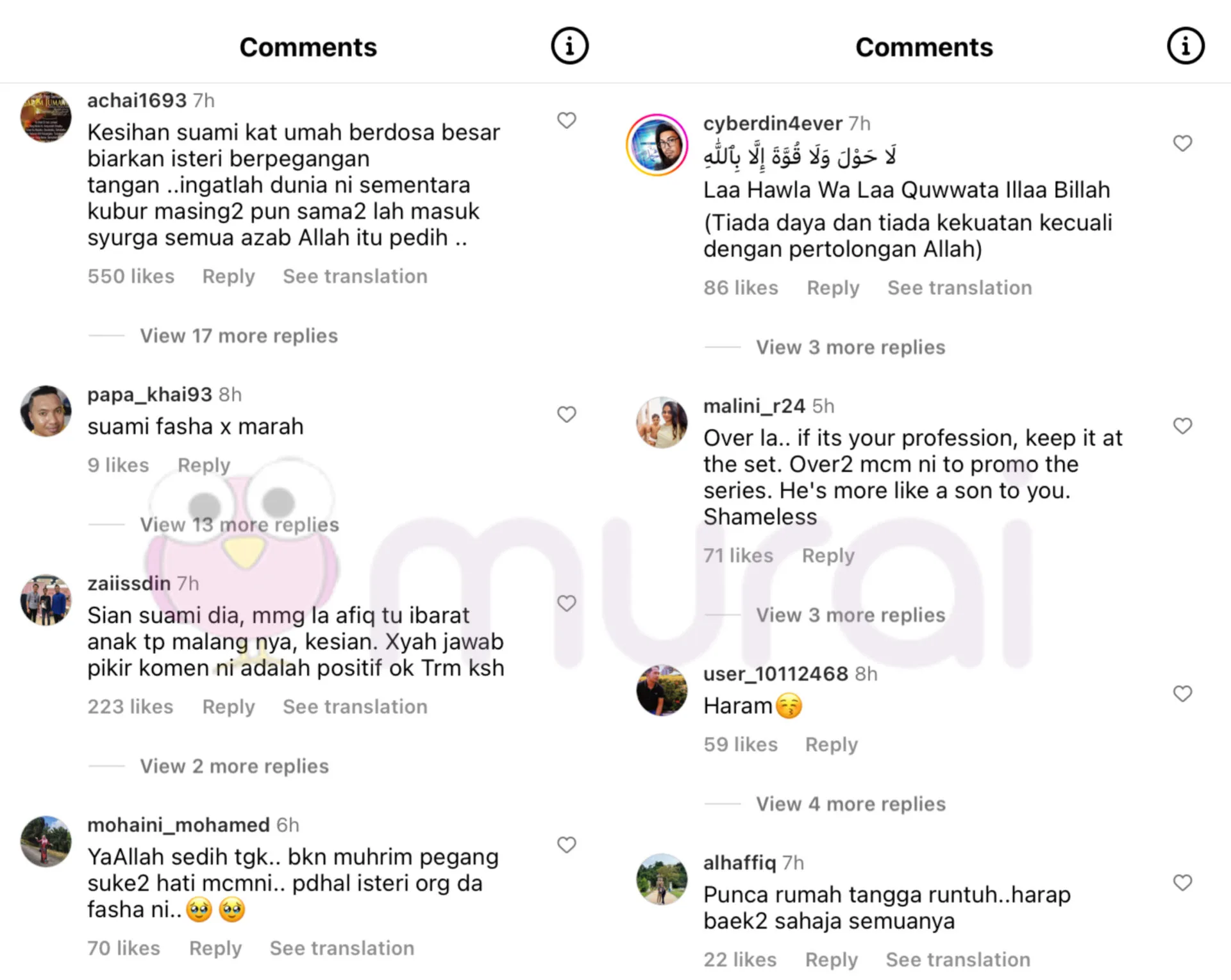
Task: Show View 2 more replies under zaiissdin
Action: 234,766
